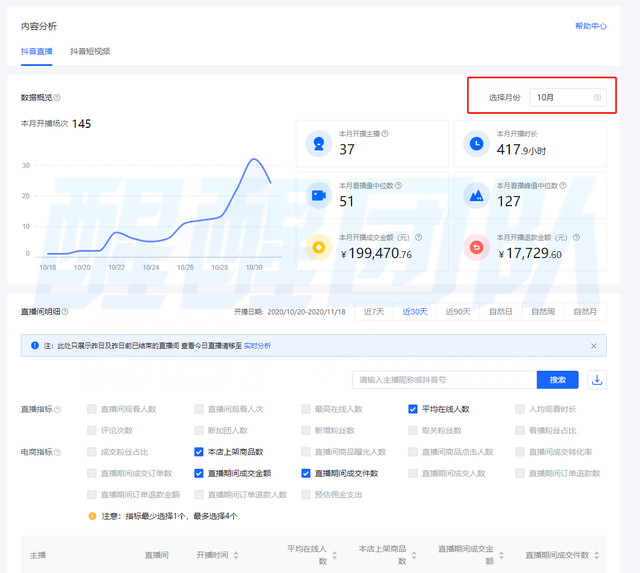Sort by 开播时间 column header
640x573 pixels.
[x=212, y=554]
